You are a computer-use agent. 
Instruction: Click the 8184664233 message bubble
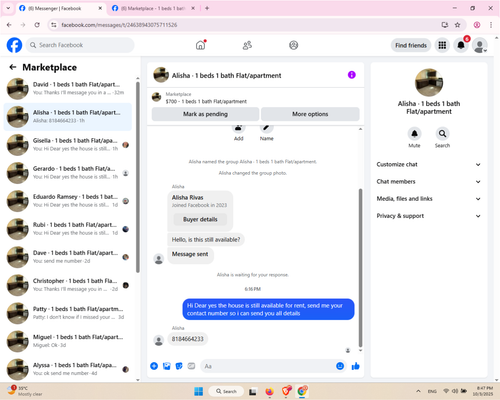[x=188, y=339]
